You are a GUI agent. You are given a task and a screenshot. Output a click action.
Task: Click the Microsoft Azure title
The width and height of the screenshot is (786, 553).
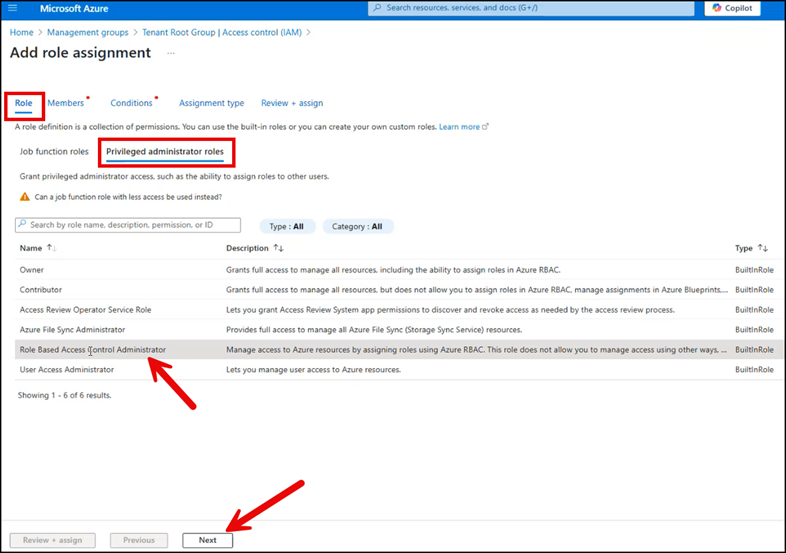(x=74, y=9)
